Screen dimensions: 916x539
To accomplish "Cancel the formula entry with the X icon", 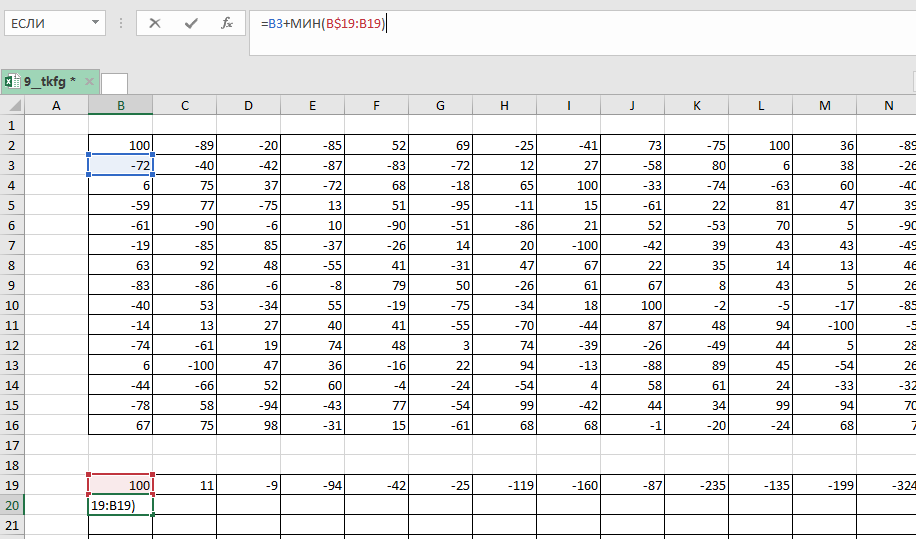I will pyautogui.click(x=155, y=23).
